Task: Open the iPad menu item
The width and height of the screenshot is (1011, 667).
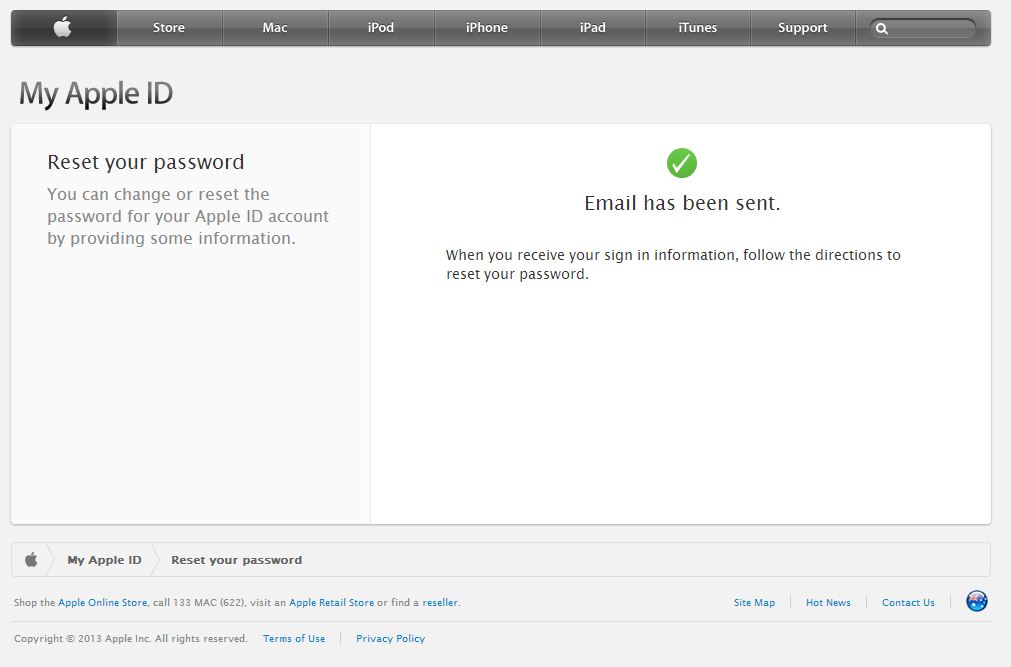Action: [x=593, y=28]
